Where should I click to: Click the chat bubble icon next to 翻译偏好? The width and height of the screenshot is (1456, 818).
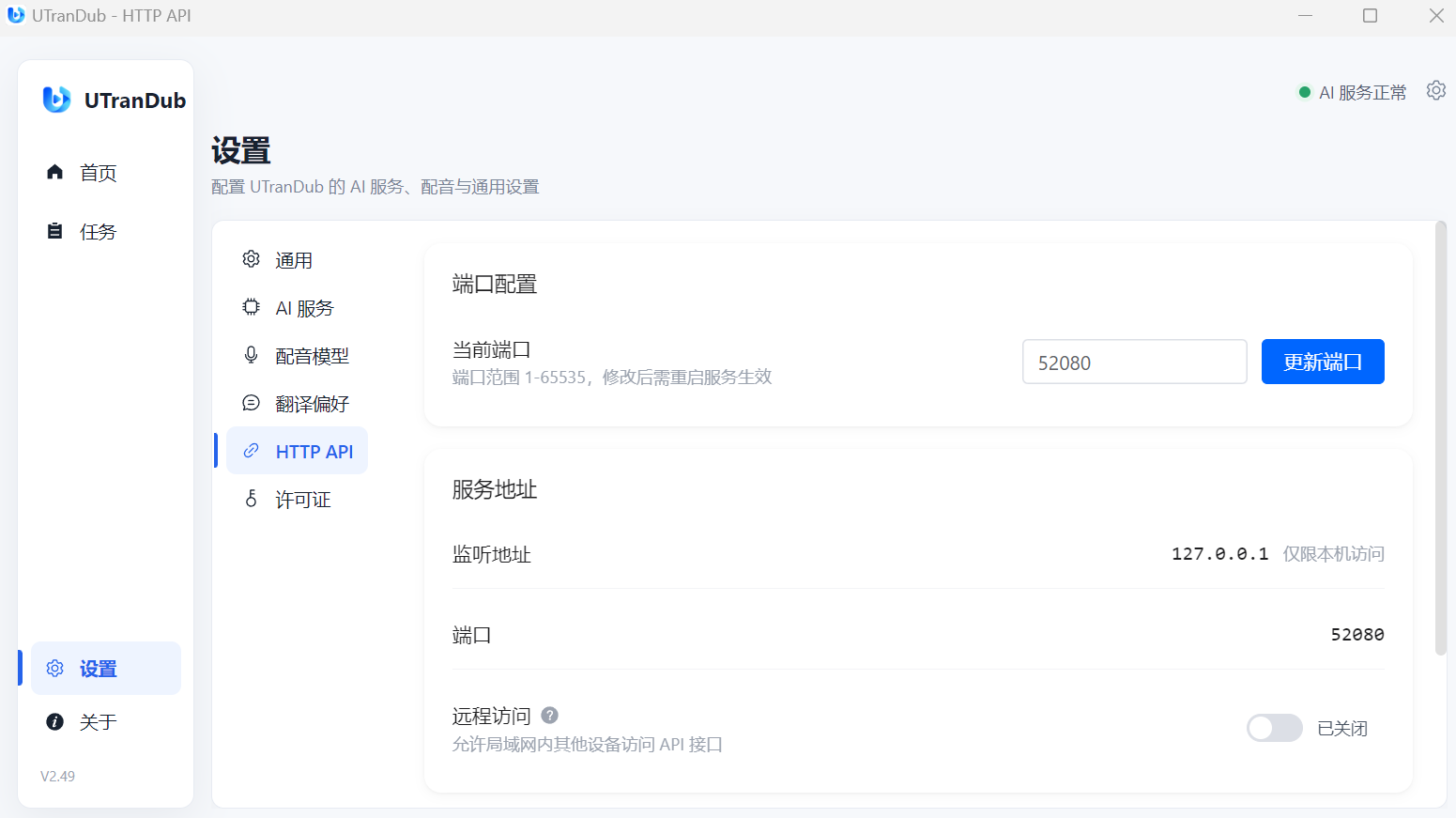point(251,403)
